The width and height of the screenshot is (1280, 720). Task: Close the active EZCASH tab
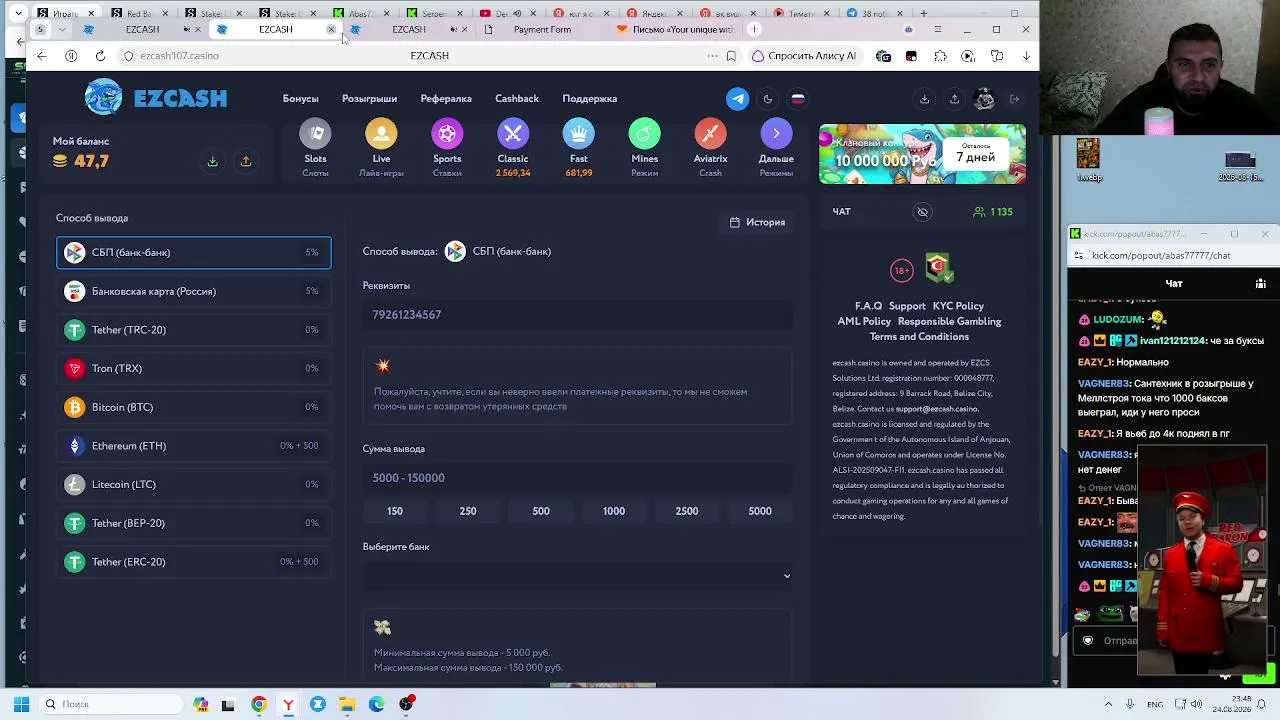pos(331,29)
